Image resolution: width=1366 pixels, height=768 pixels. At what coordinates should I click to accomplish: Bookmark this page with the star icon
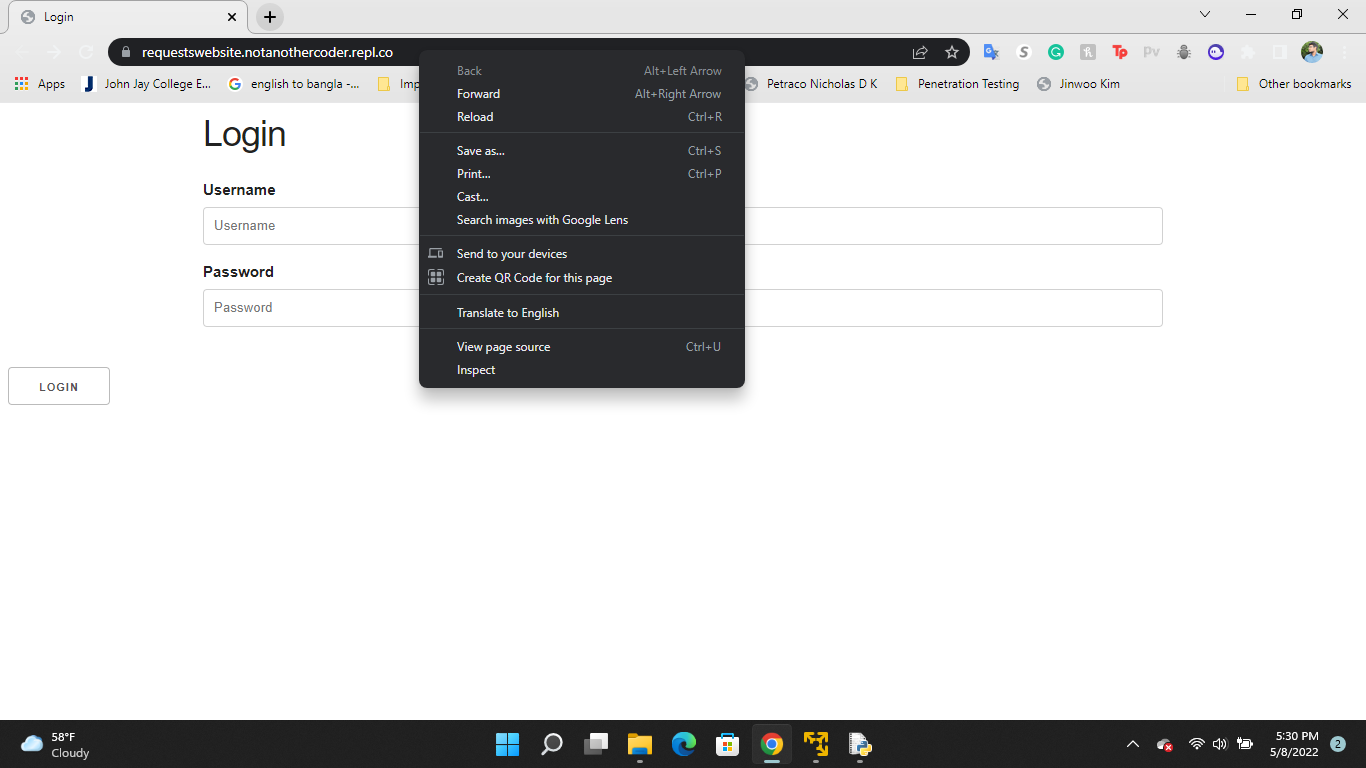(x=951, y=51)
